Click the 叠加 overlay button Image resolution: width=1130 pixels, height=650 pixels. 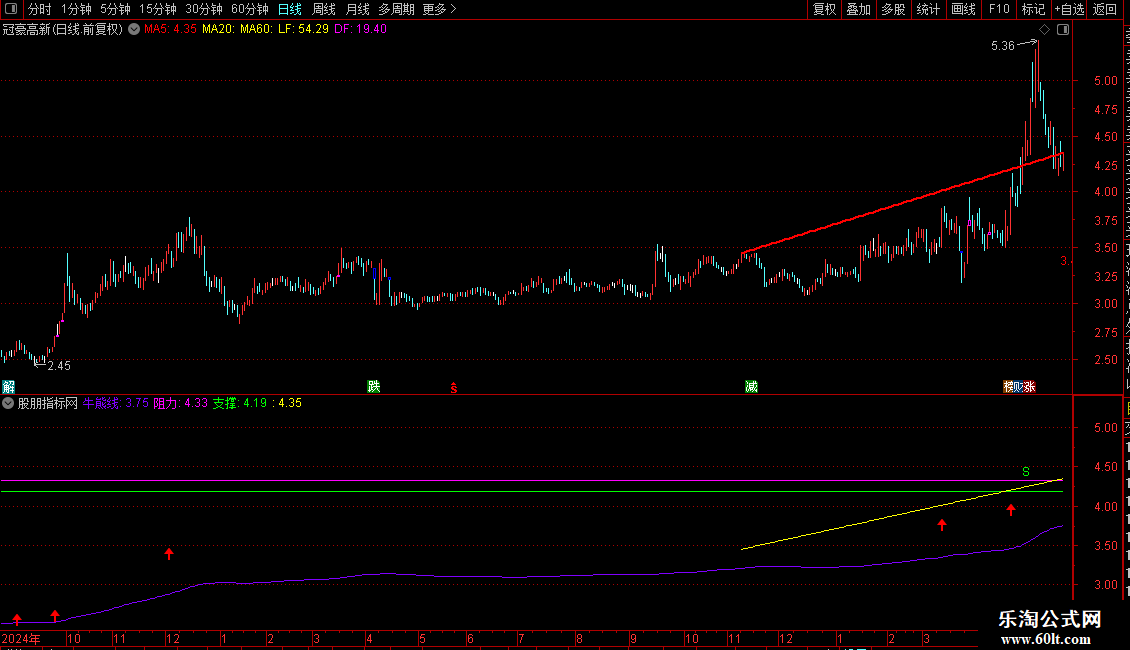(x=858, y=9)
